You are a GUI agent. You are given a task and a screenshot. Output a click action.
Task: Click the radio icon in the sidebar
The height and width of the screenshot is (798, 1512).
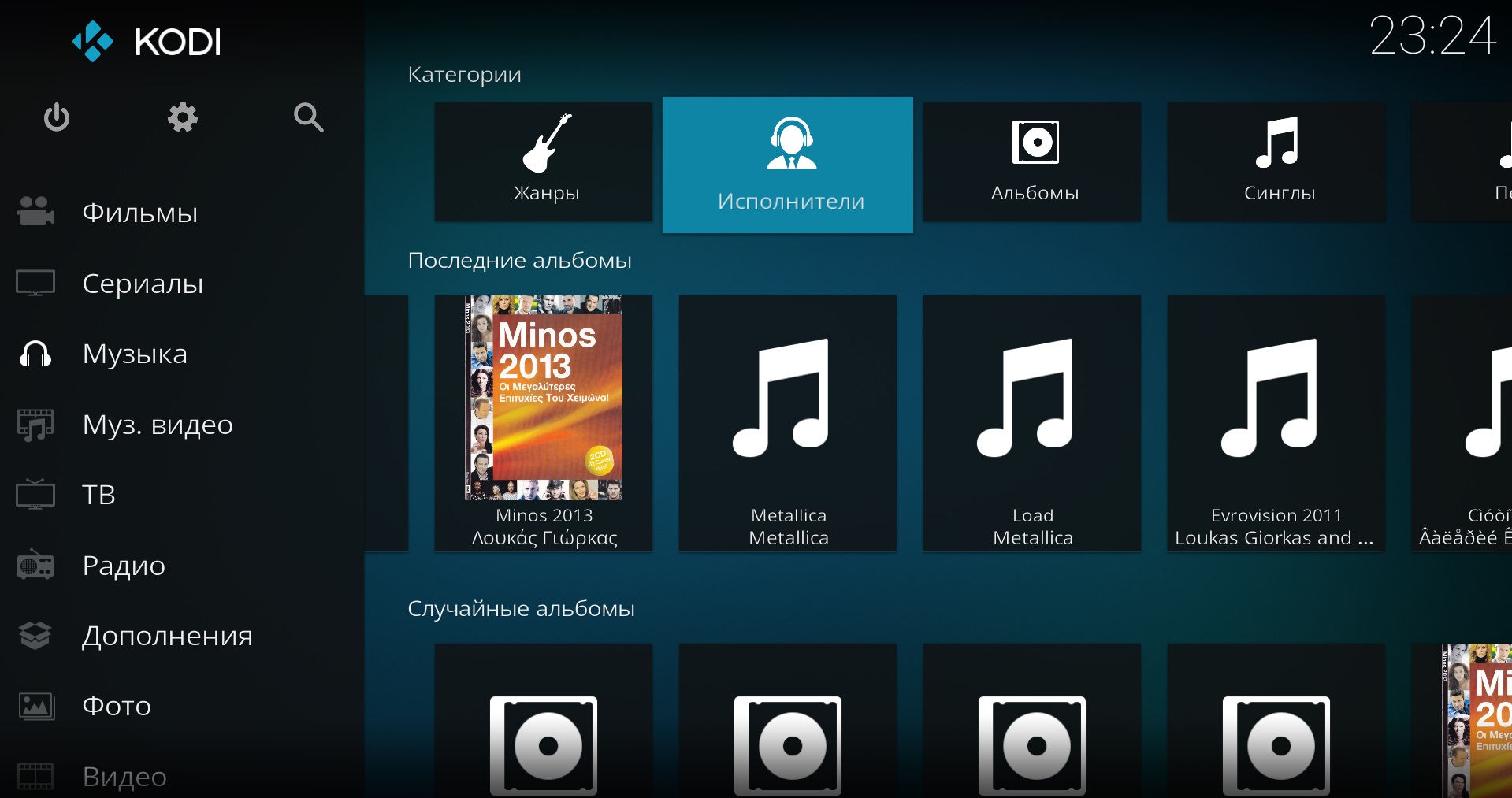tap(35, 565)
